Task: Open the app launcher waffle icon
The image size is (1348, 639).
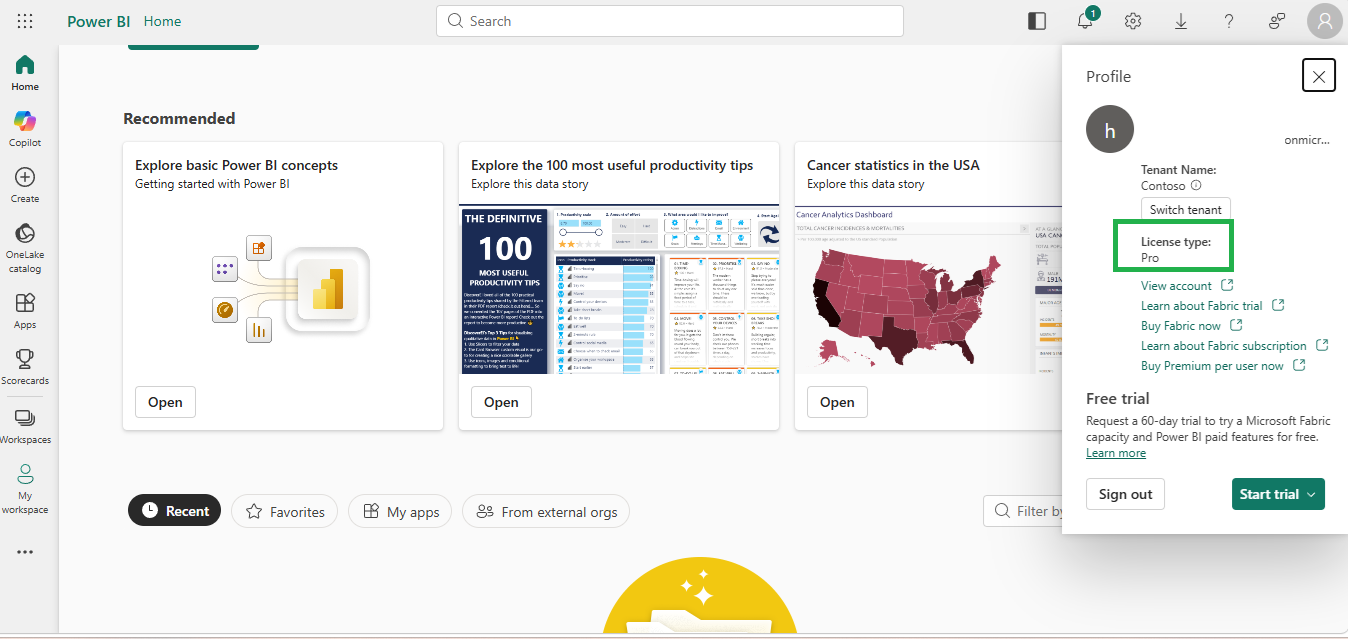Action: coord(25,21)
